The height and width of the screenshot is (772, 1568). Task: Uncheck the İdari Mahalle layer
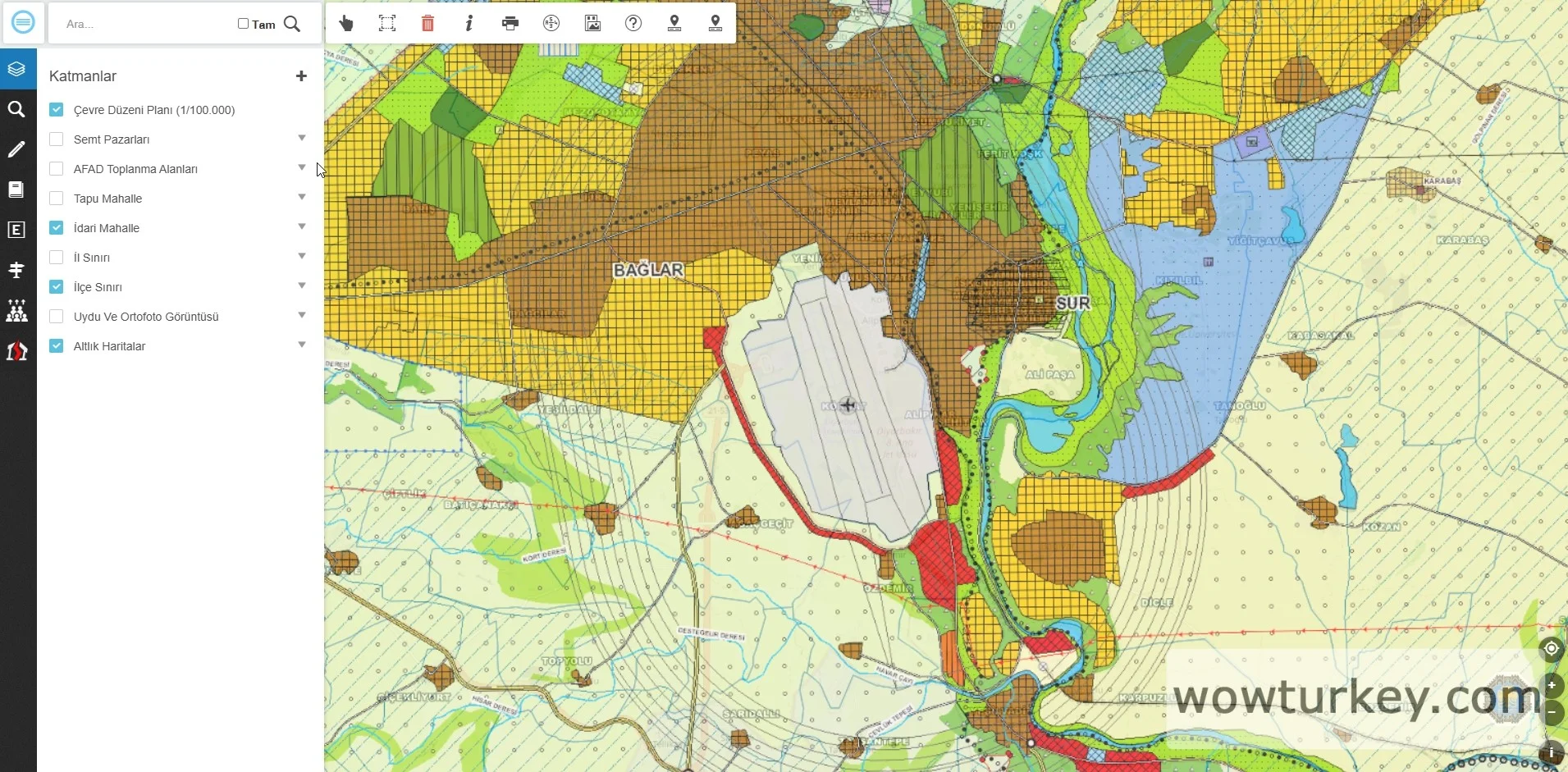coord(57,228)
